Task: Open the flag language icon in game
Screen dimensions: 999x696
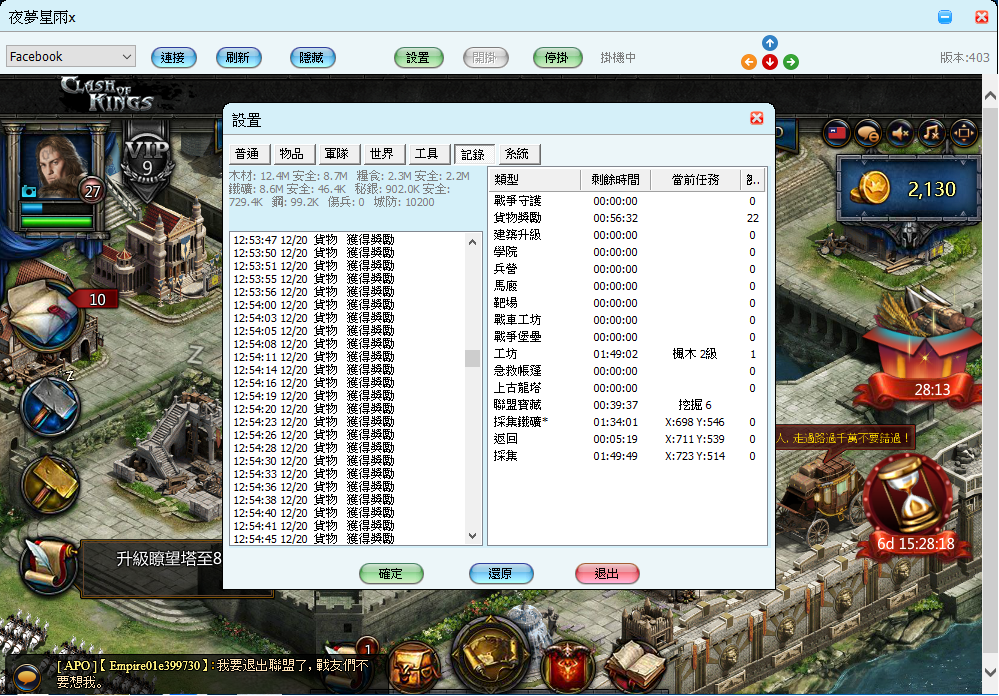Action: click(837, 133)
